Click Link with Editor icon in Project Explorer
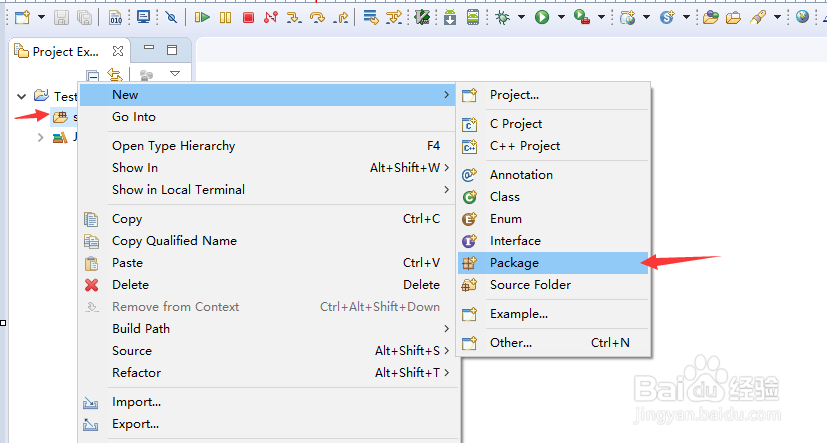The height and width of the screenshot is (443, 827). pos(115,75)
